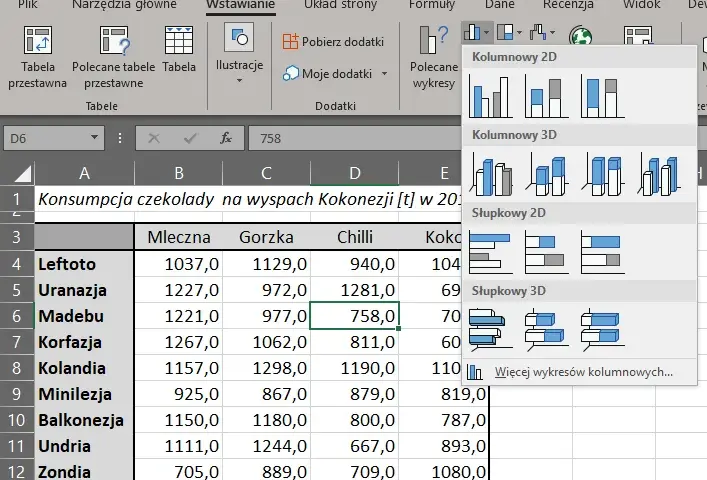Select column C header
This screenshot has height=480, width=707.
click(x=266, y=173)
